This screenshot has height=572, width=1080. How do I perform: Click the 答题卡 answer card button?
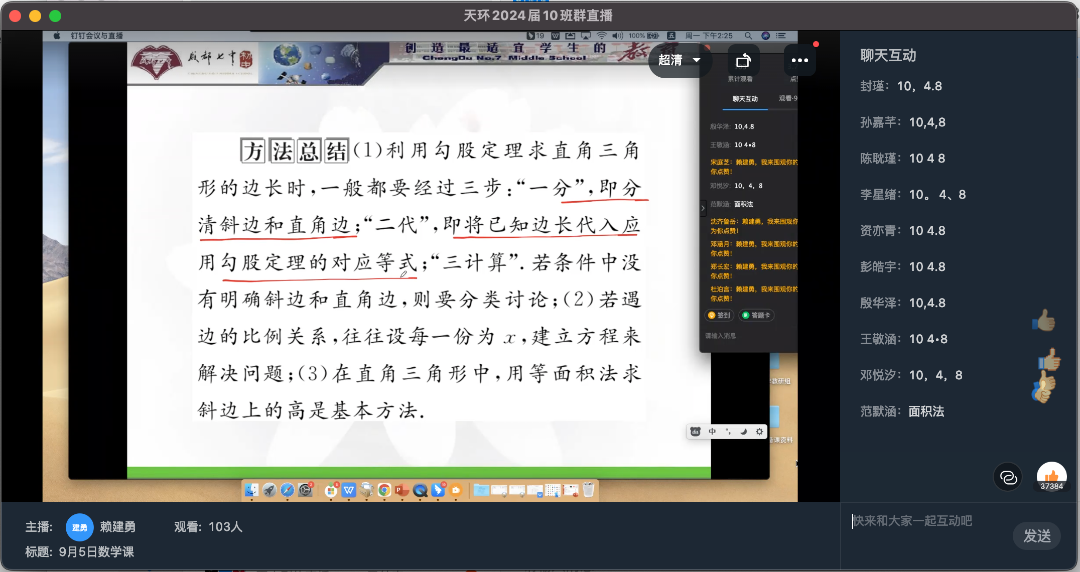[x=756, y=315]
